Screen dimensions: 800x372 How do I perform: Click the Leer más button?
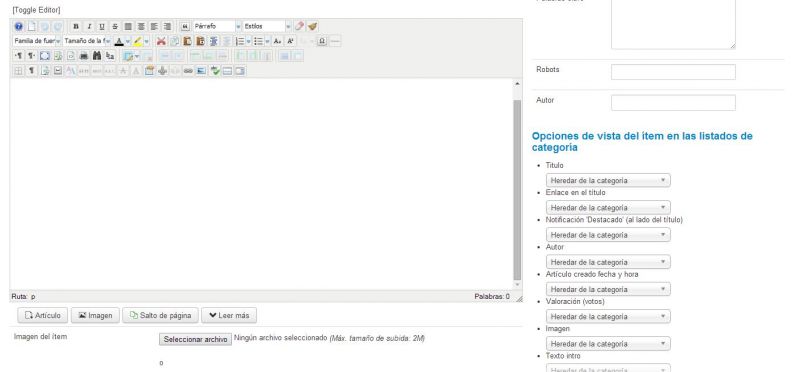tap(229, 315)
